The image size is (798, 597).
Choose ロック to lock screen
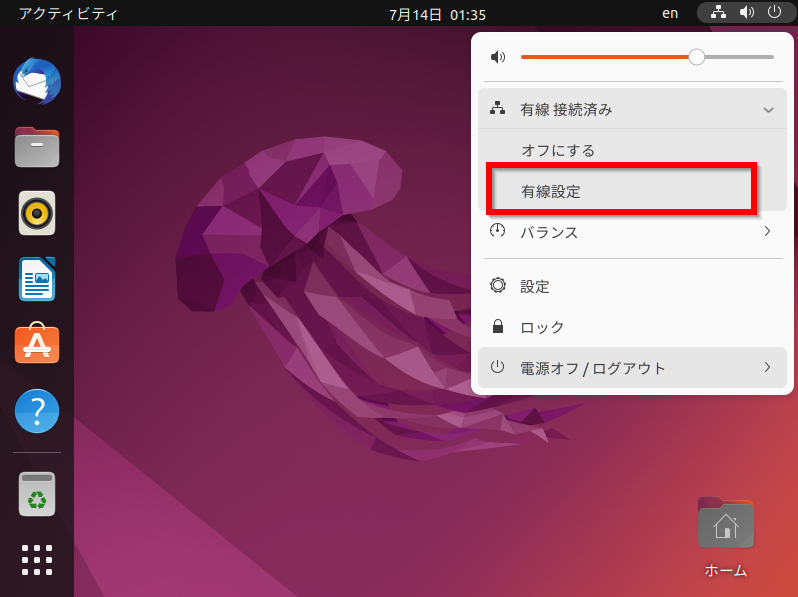click(632, 327)
